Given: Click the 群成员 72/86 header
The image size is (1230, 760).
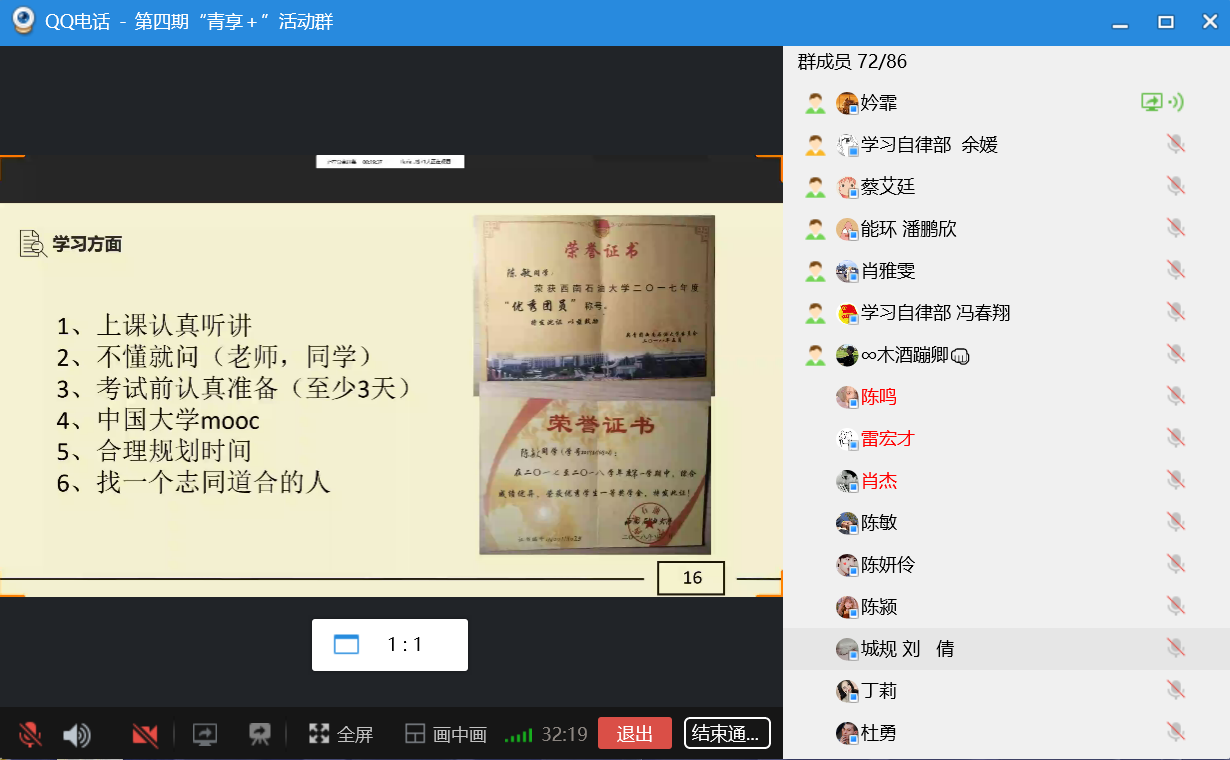Looking at the screenshot, I should click(x=852, y=62).
